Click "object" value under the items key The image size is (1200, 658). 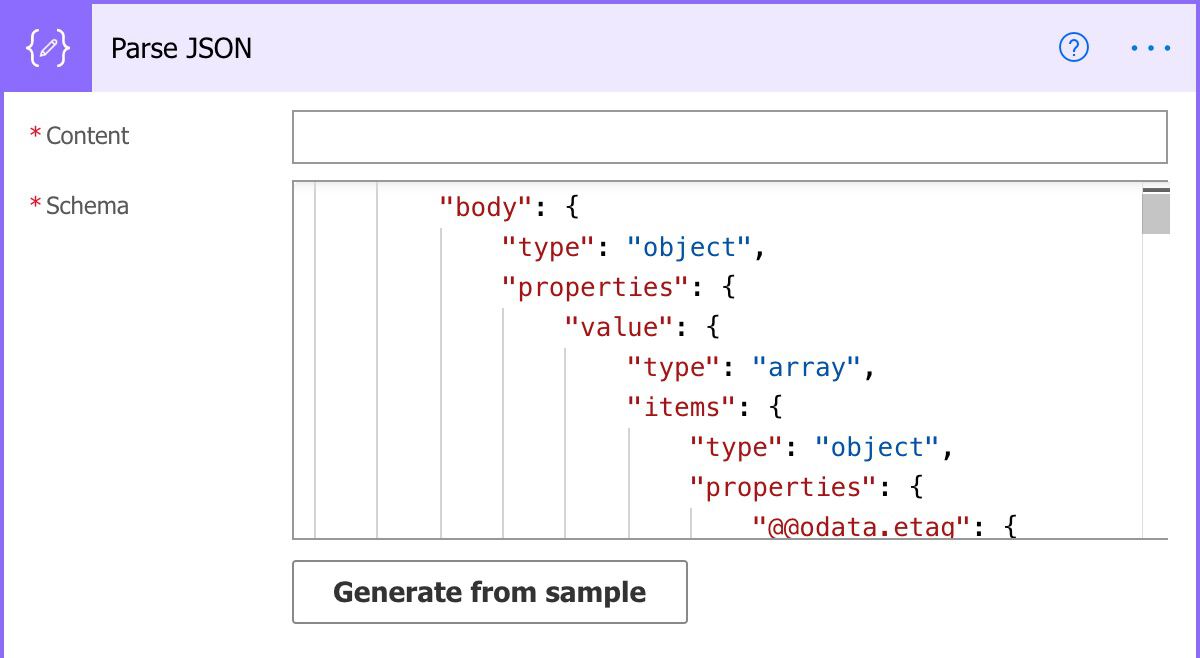[x=878, y=448]
